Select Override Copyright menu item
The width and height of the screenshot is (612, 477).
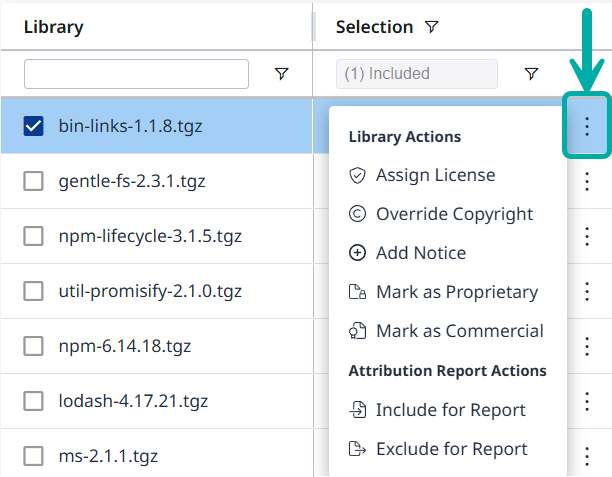(x=454, y=214)
